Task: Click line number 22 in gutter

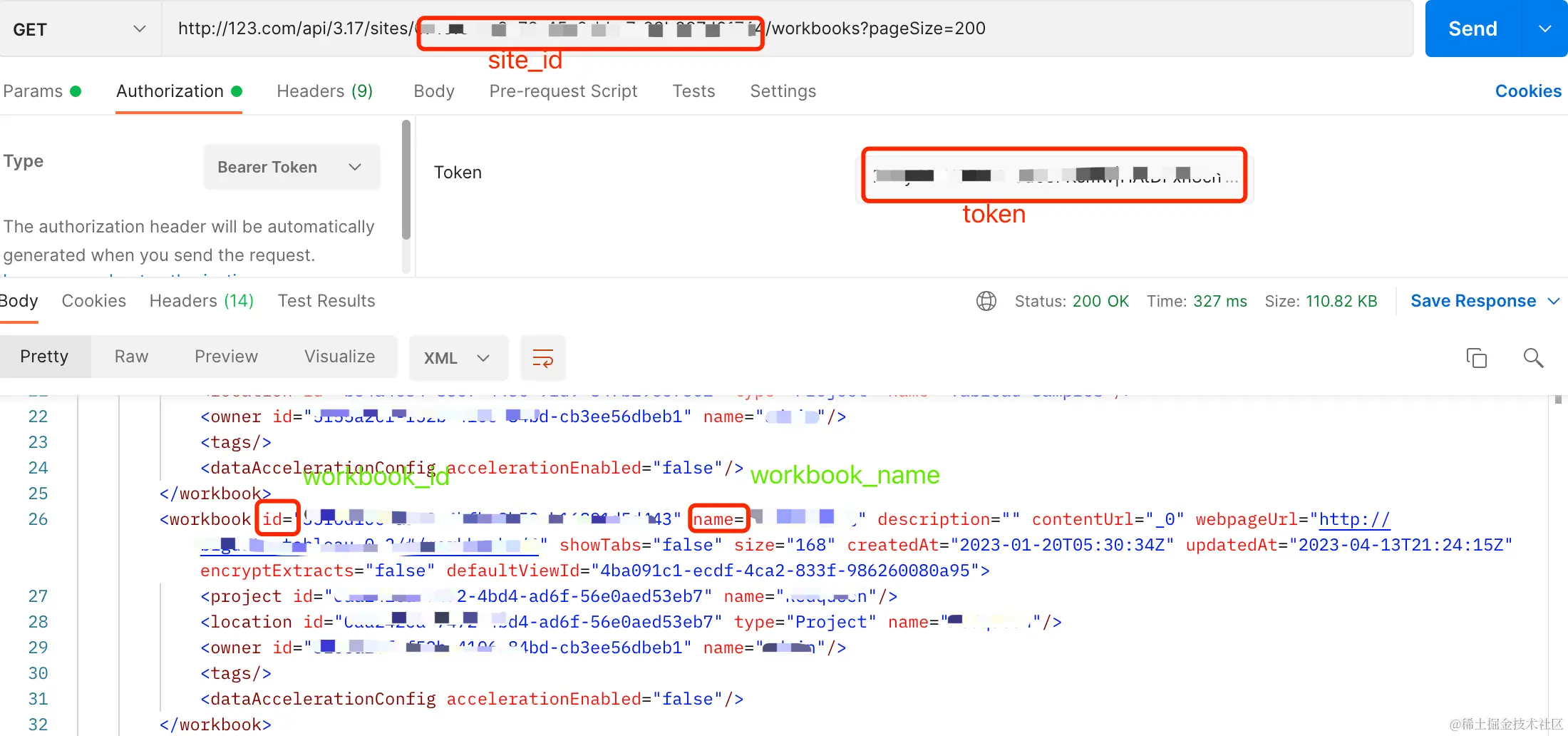Action: pos(38,416)
